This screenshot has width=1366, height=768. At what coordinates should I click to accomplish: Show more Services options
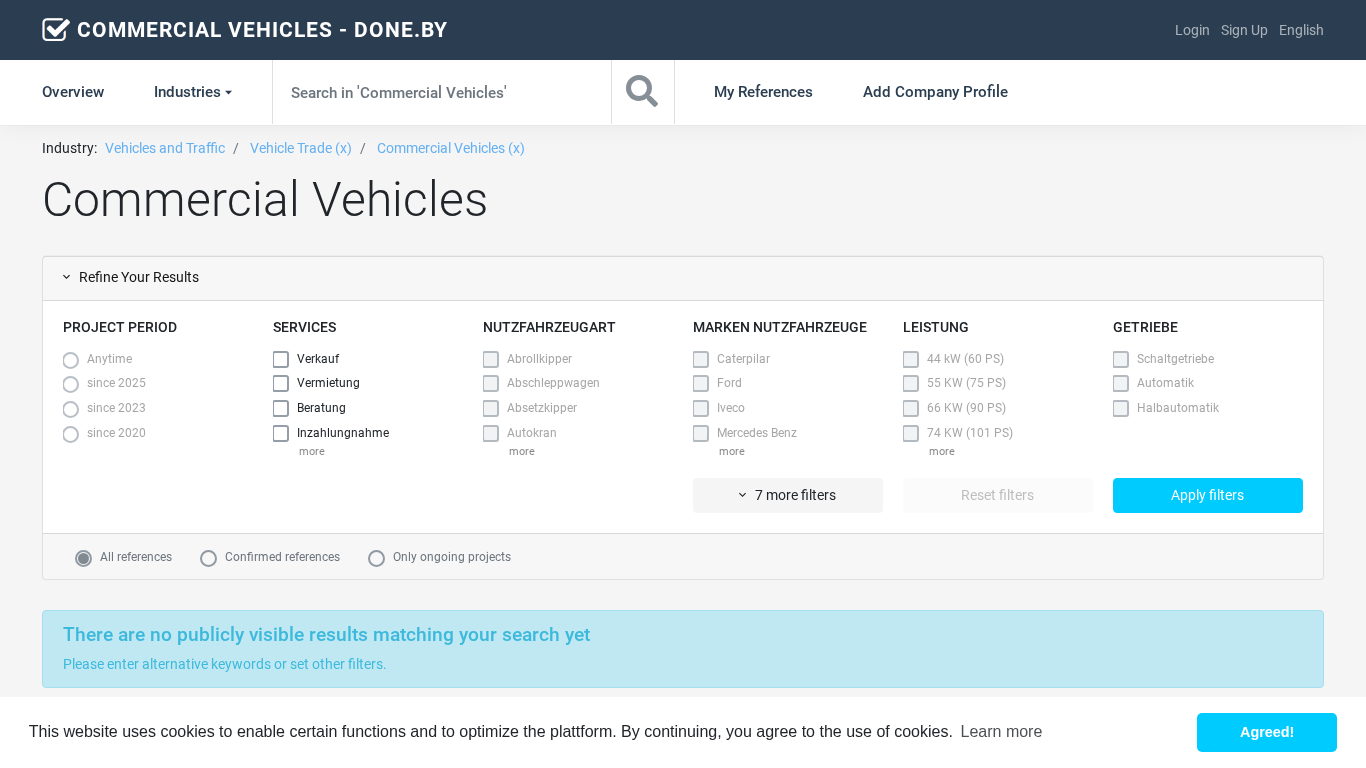coord(311,452)
